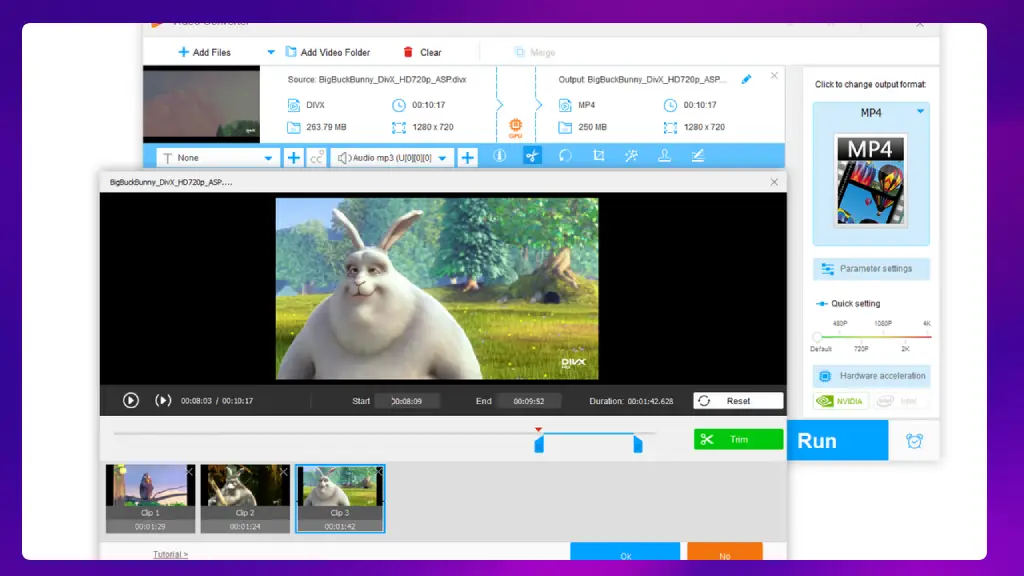Open the Audio mp3 track dropdown
The height and width of the screenshot is (576, 1024).
(x=392, y=157)
